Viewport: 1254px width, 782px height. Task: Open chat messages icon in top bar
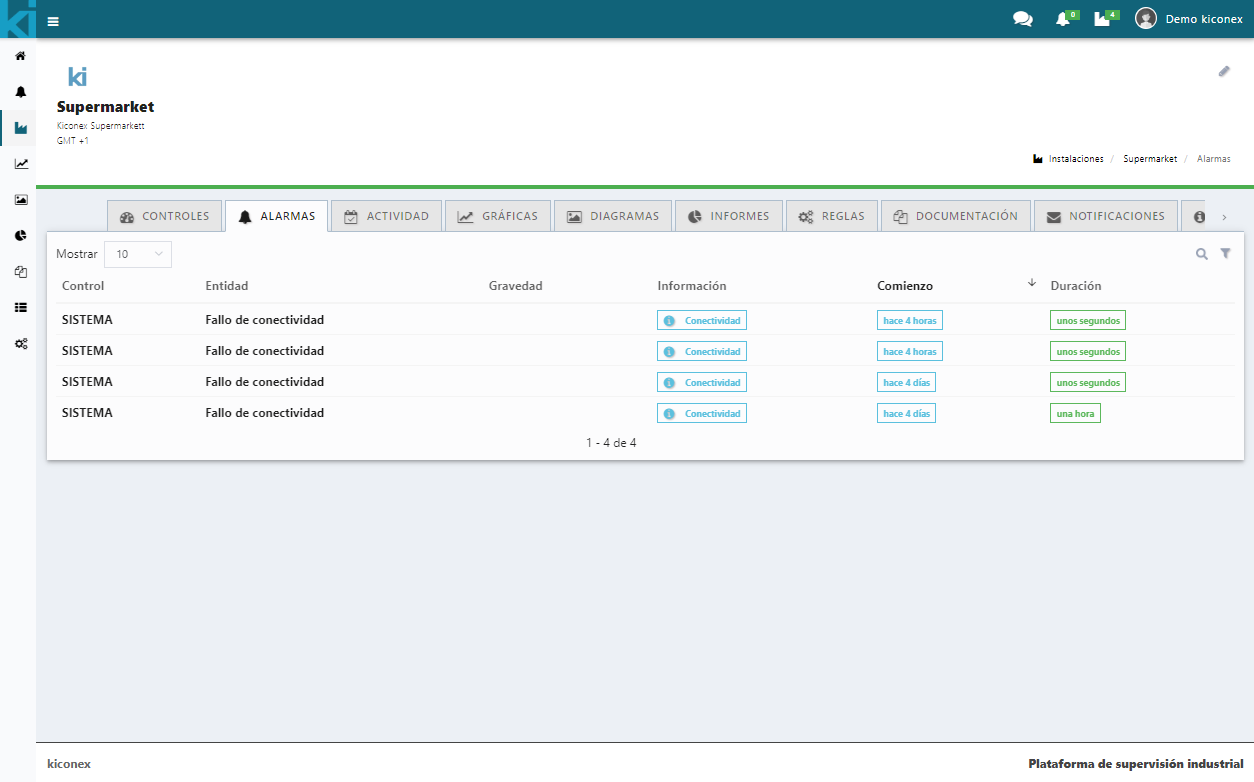1022,19
